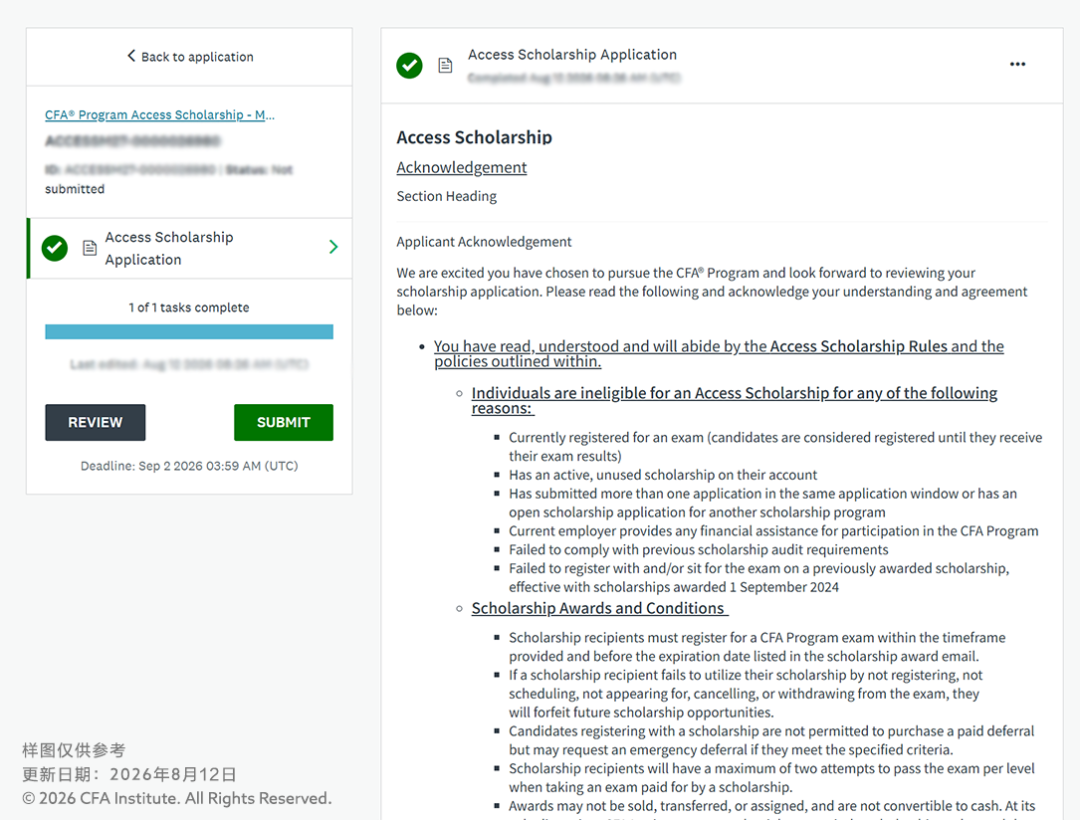Click 'Access Scholarship' bold heading
Image resolution: width=1080 pixels, height=820 pixels.
pos(474,137)
